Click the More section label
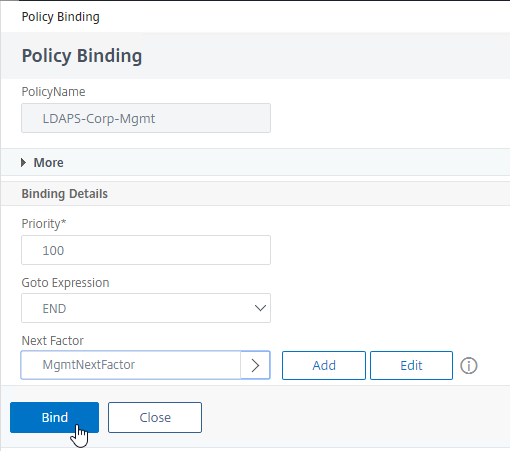The height and width of the screenshot is (451, 510). [48, 163]
